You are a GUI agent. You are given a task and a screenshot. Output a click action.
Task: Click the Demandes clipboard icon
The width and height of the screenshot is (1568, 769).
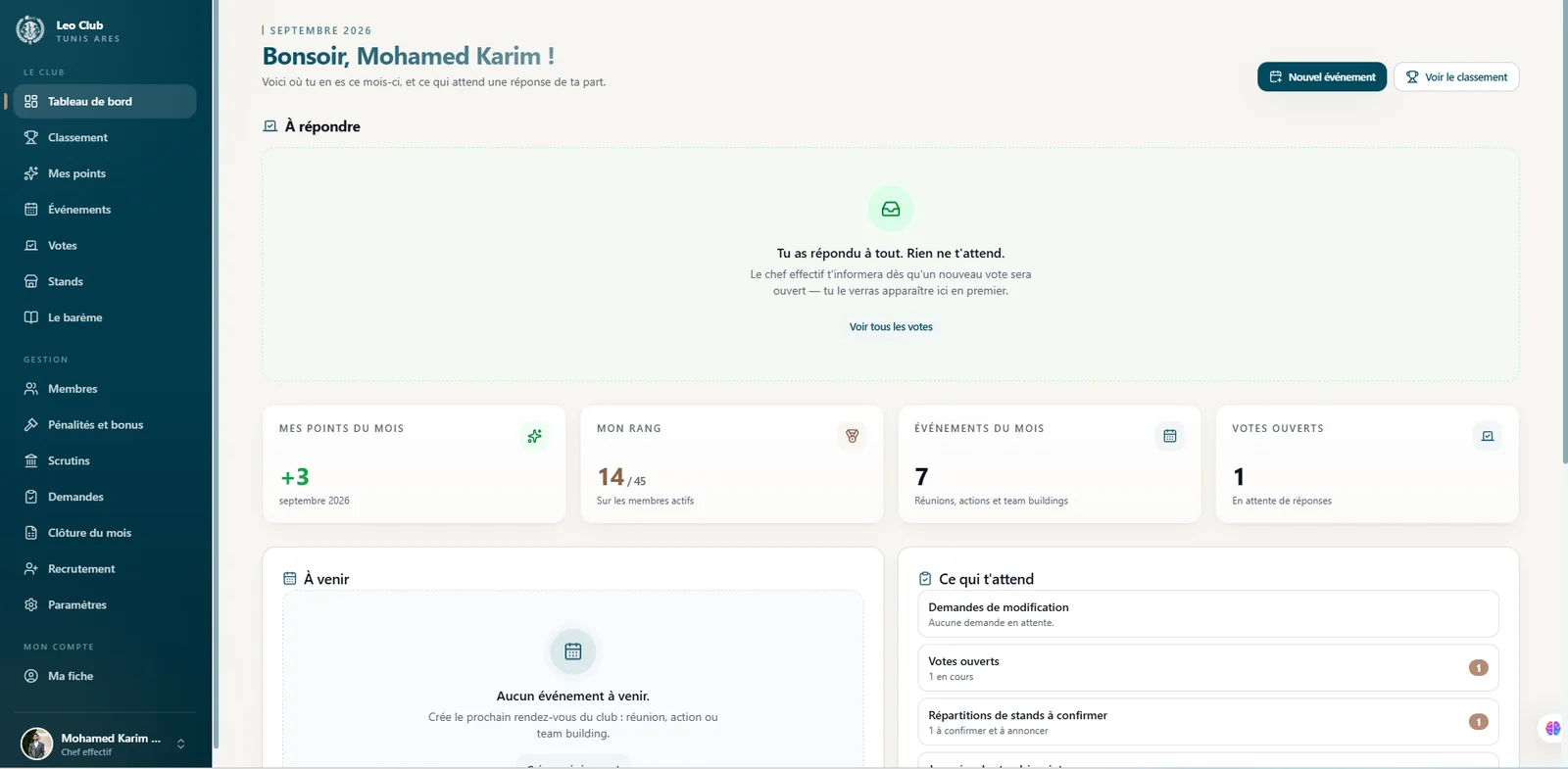(x=31, y=497)
